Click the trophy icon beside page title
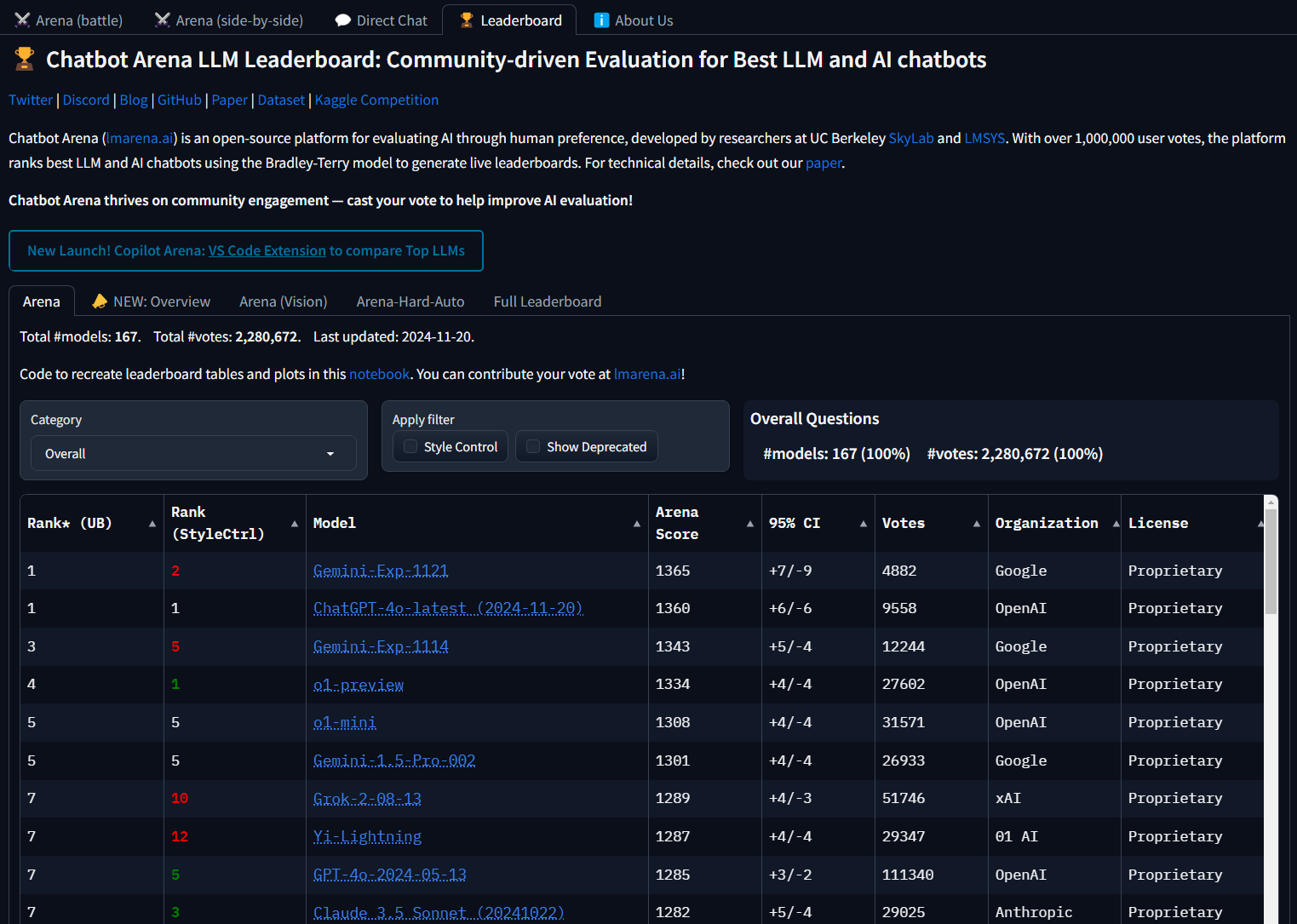Viewport: 1297px width, 924px height. pyautogui.click(x=25, y=59)
